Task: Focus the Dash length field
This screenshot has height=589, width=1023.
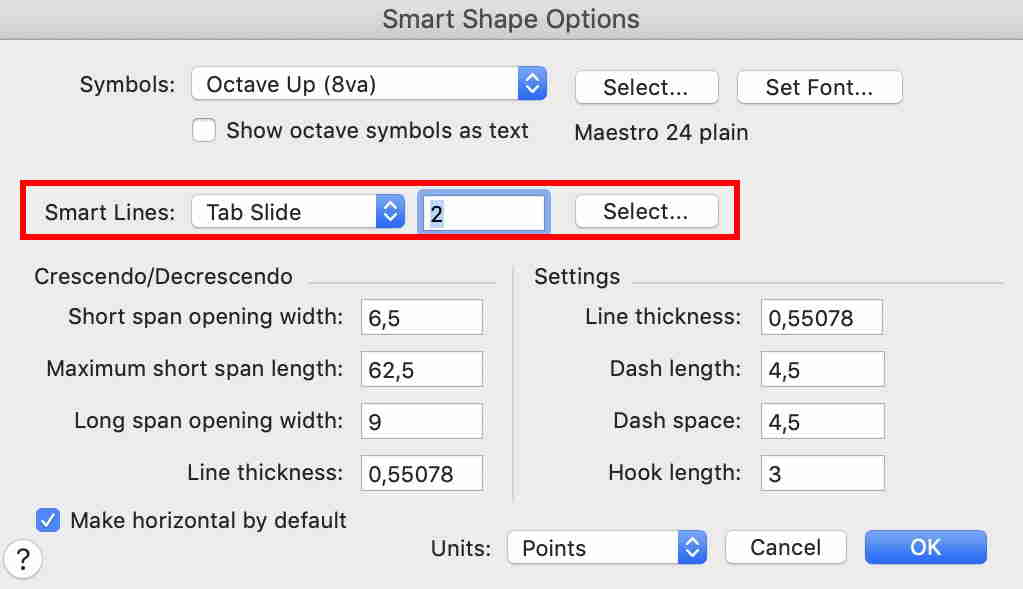Action: [x=822, y=369]
